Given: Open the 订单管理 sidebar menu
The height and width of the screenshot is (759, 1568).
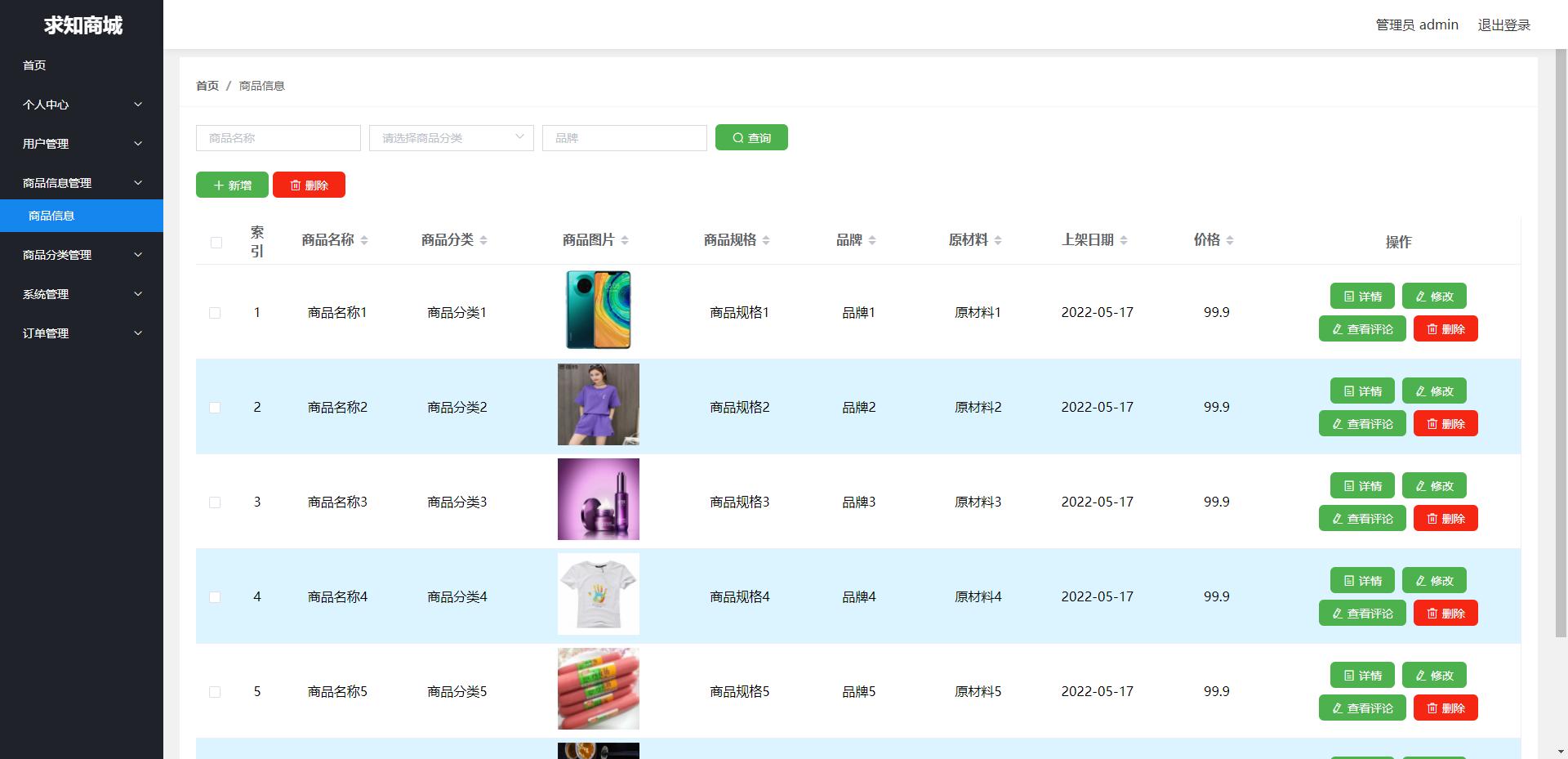Looking at the screenshot, I should [81, 333].
